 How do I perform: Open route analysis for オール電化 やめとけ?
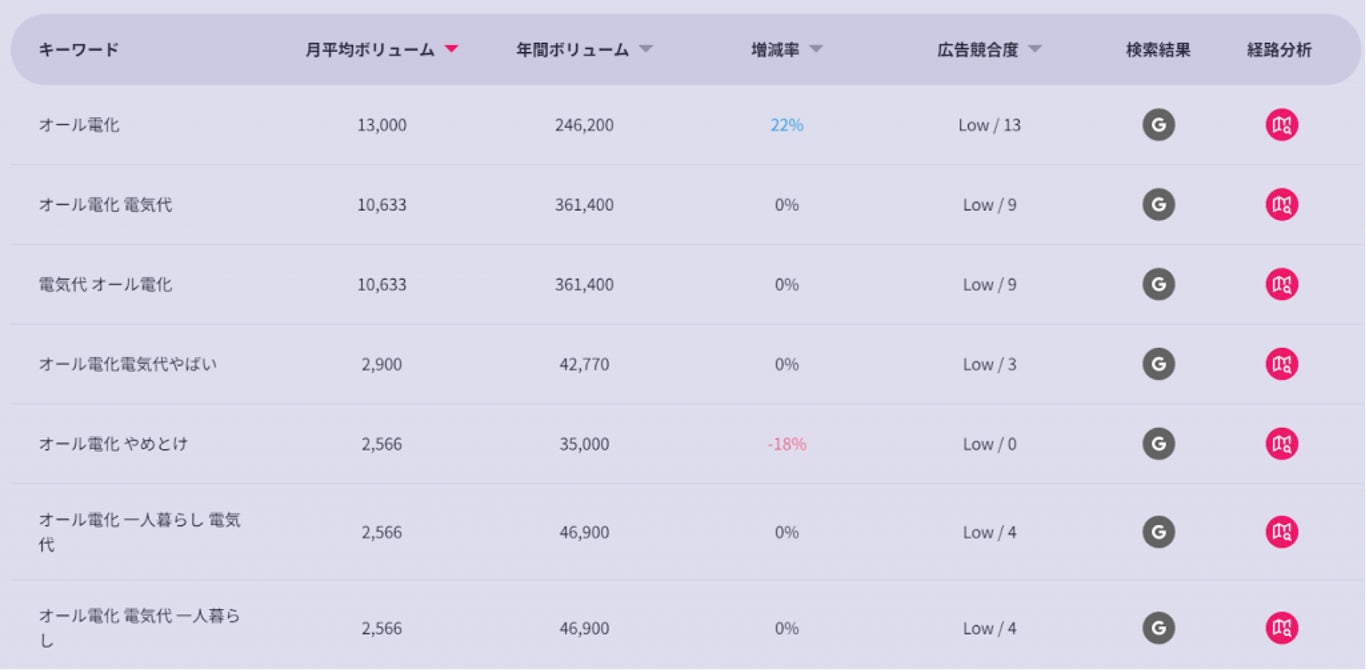click(1281, 444)
